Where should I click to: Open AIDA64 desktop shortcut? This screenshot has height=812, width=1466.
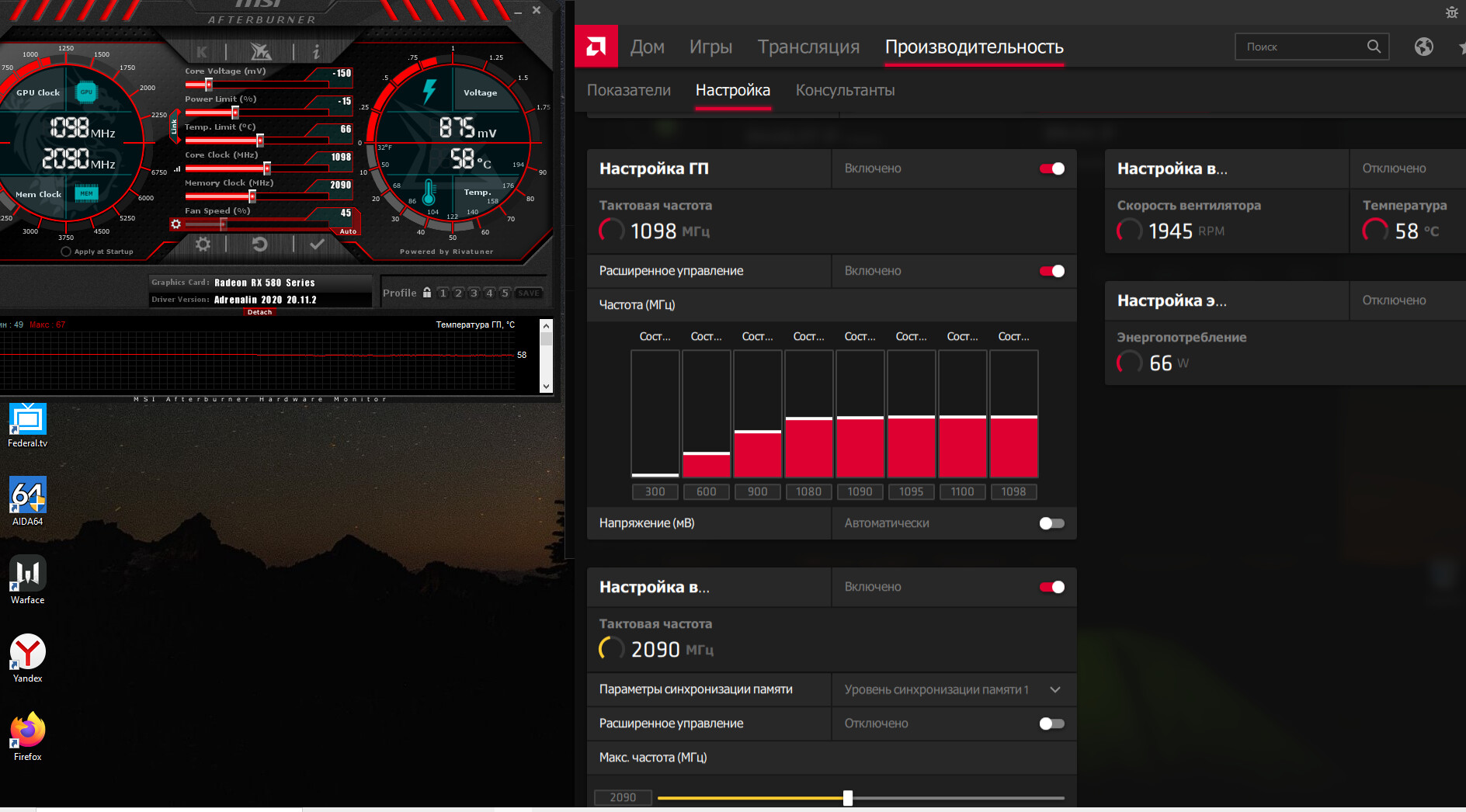28,501
